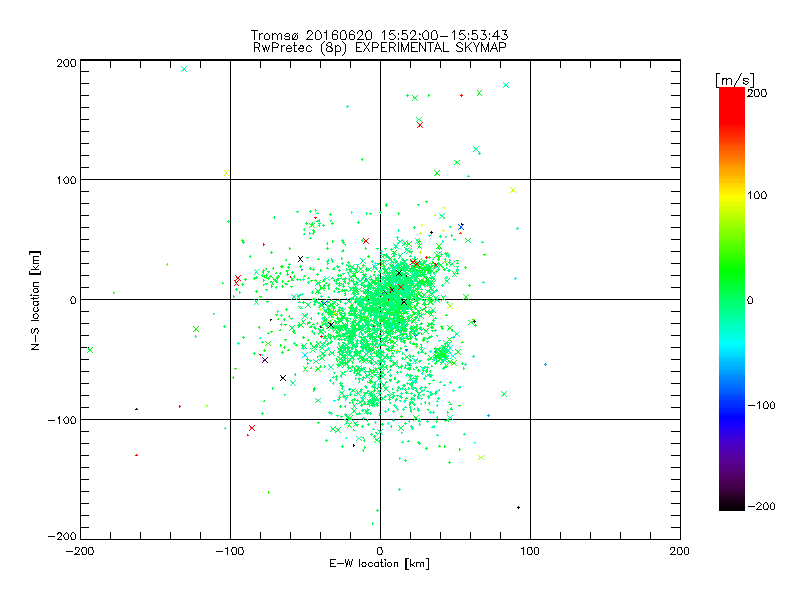Click the 'N-S location [km]' axis label
The width and height of the screenshot is (800, 600).
35,300
